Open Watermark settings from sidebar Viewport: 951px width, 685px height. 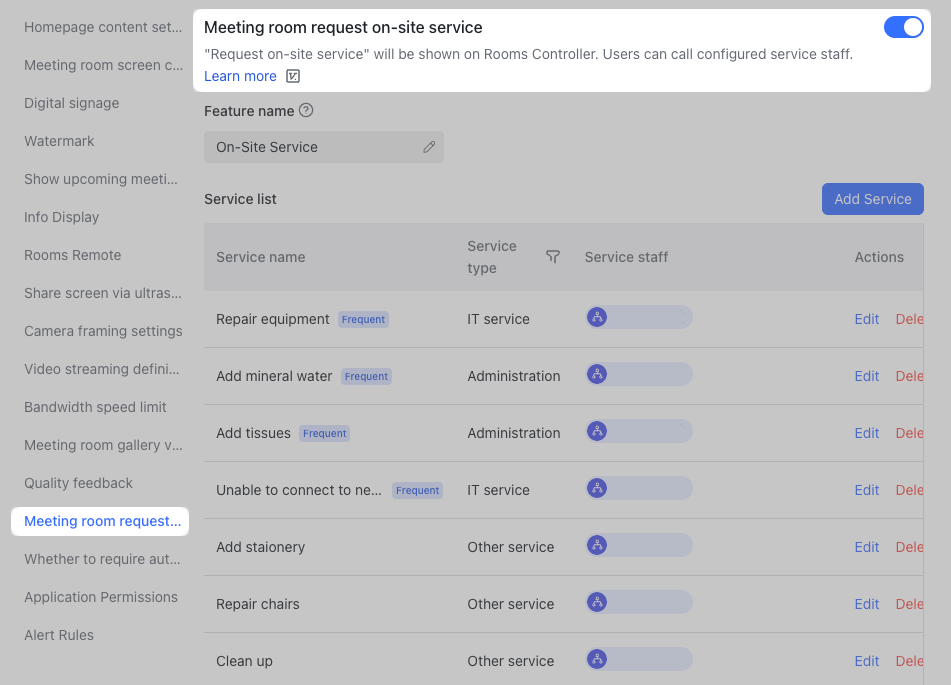click(59, 141)
